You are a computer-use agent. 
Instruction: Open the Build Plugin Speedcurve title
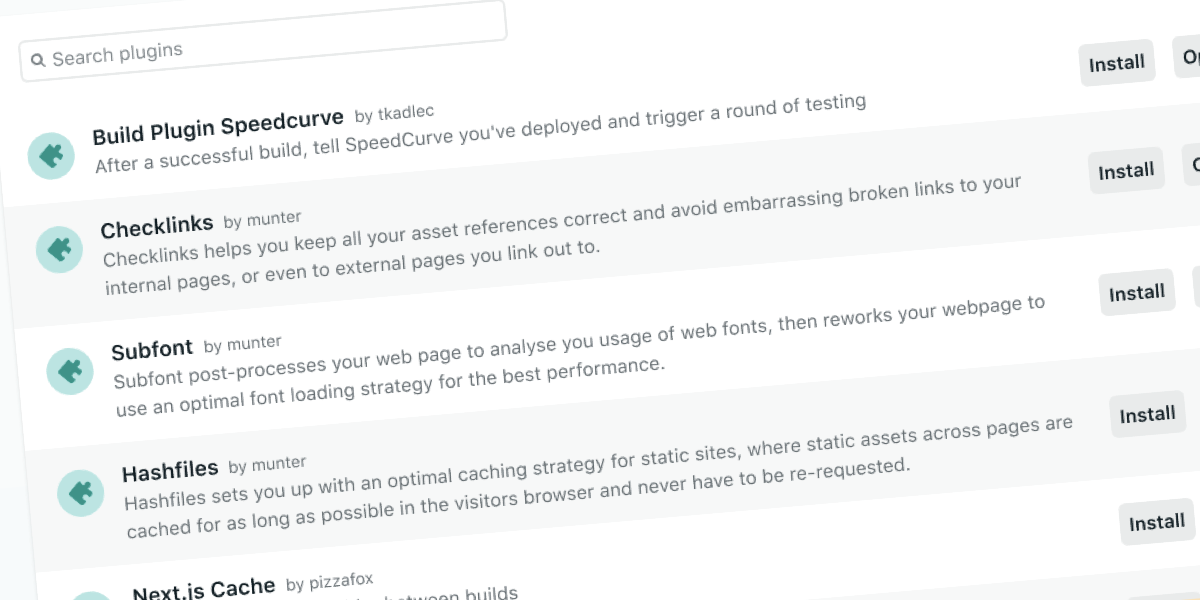[218, 127]
